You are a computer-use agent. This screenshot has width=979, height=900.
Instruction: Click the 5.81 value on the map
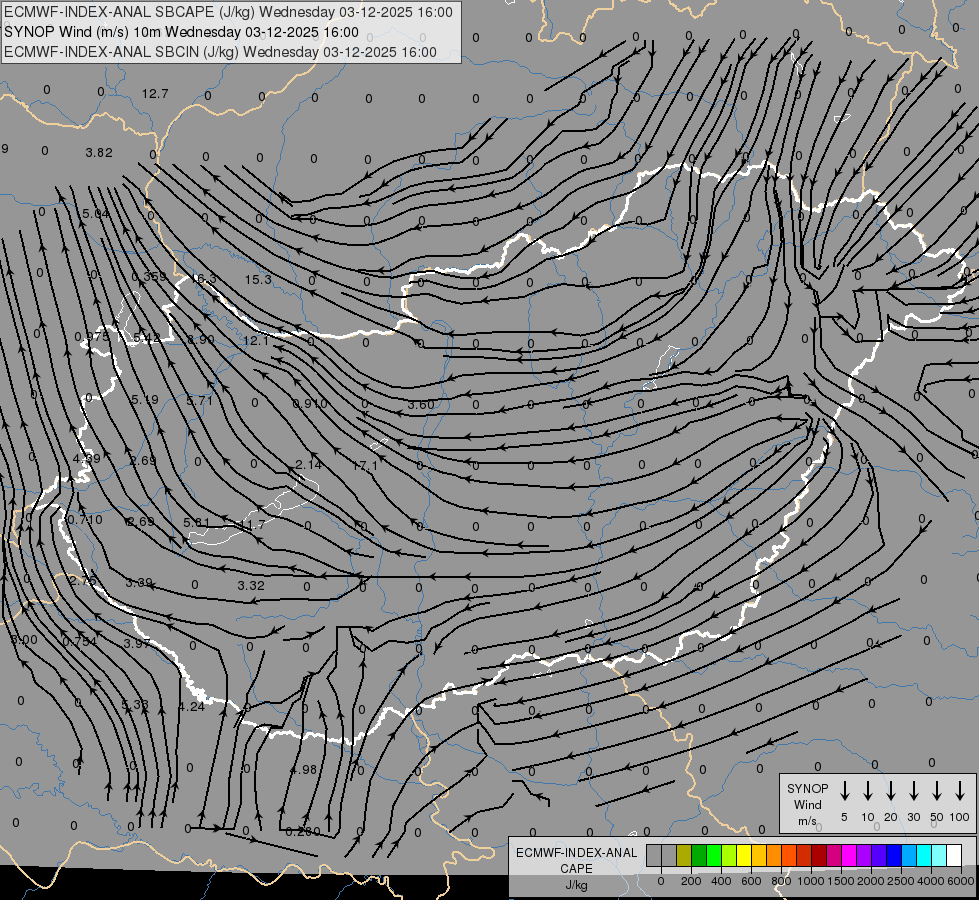(197, 522)
